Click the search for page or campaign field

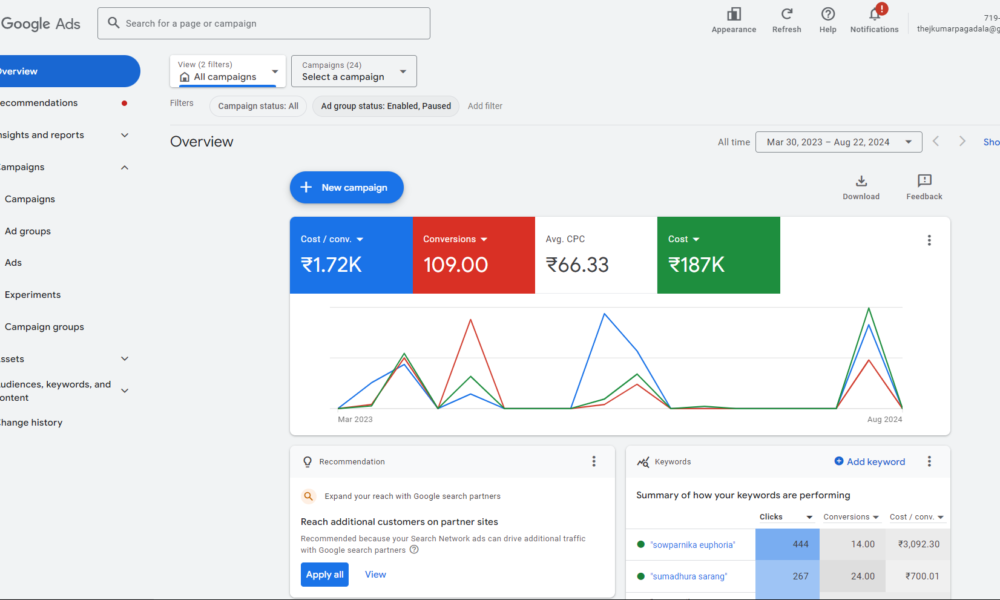point(264,23)
